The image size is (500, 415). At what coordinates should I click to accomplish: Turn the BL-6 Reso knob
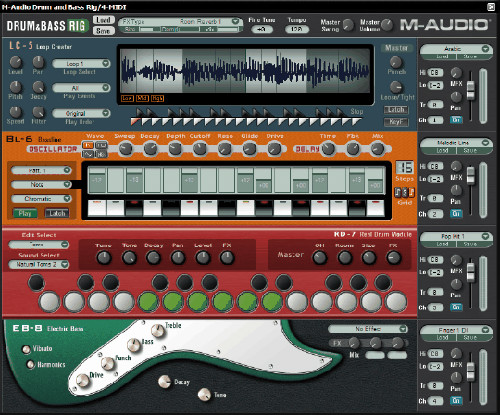225,149
